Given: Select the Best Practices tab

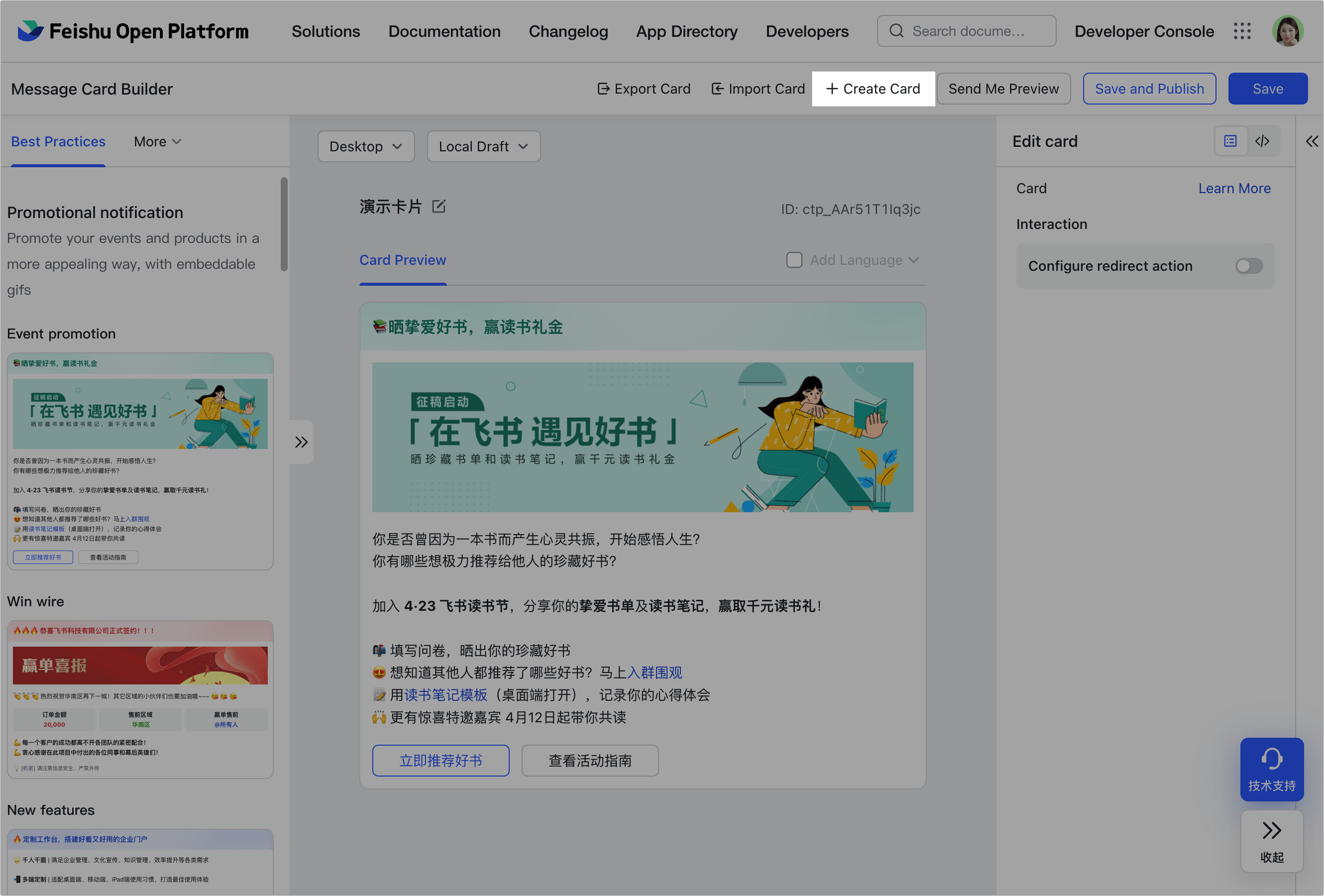Looking at the screenshot, I should pos(58,141).
